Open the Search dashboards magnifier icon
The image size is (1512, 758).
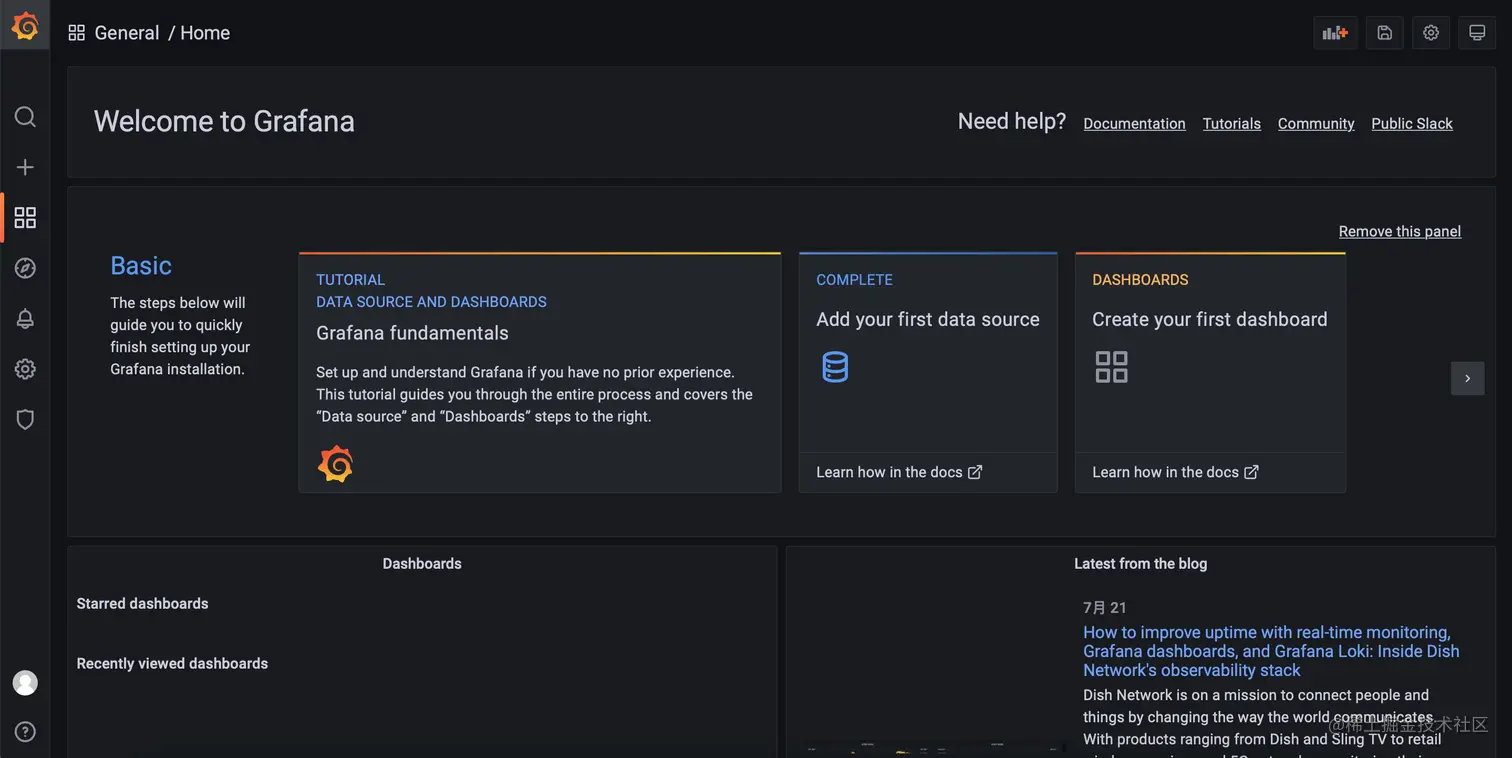(25, 117)
